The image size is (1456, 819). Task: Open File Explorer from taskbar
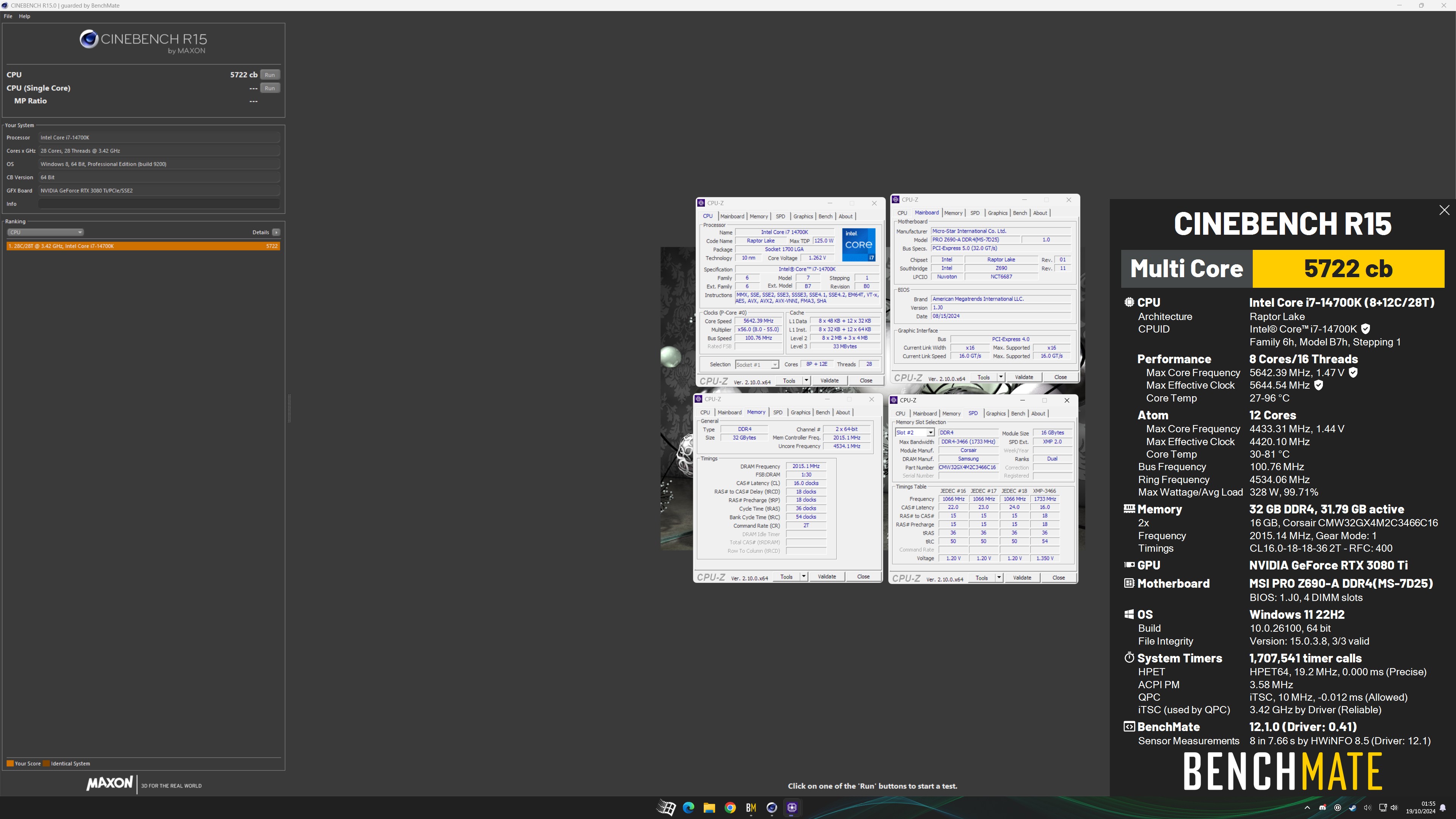tap(709, 808)
